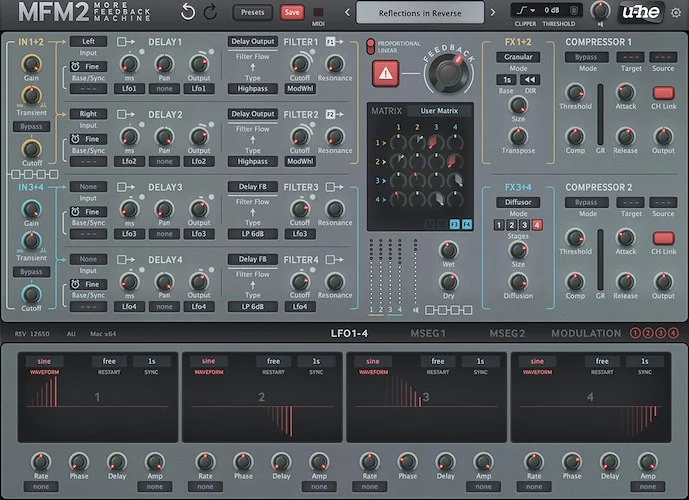Click the Dry level knob
This screenshot has width=689, height=500.
(448, 282)
